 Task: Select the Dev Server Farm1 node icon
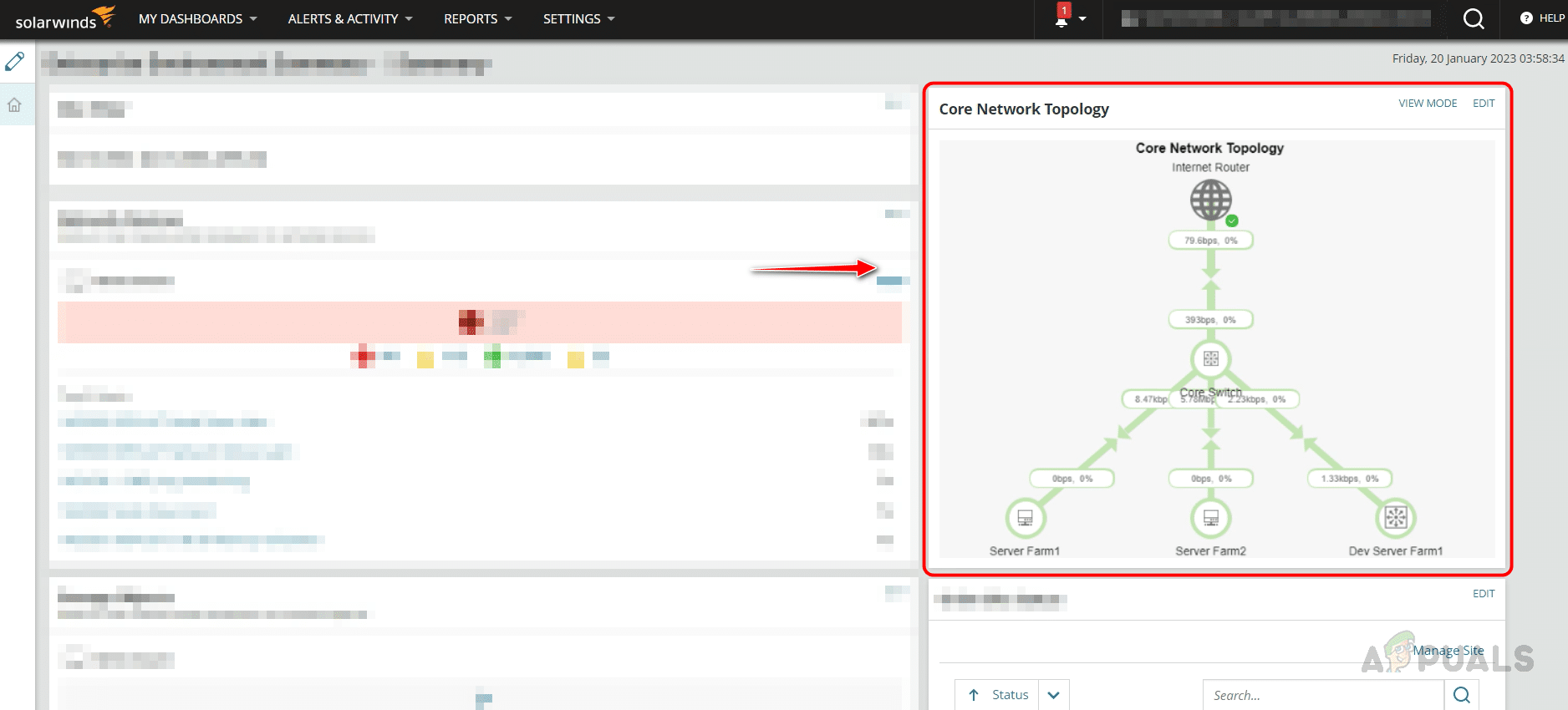click(1396, 518)
